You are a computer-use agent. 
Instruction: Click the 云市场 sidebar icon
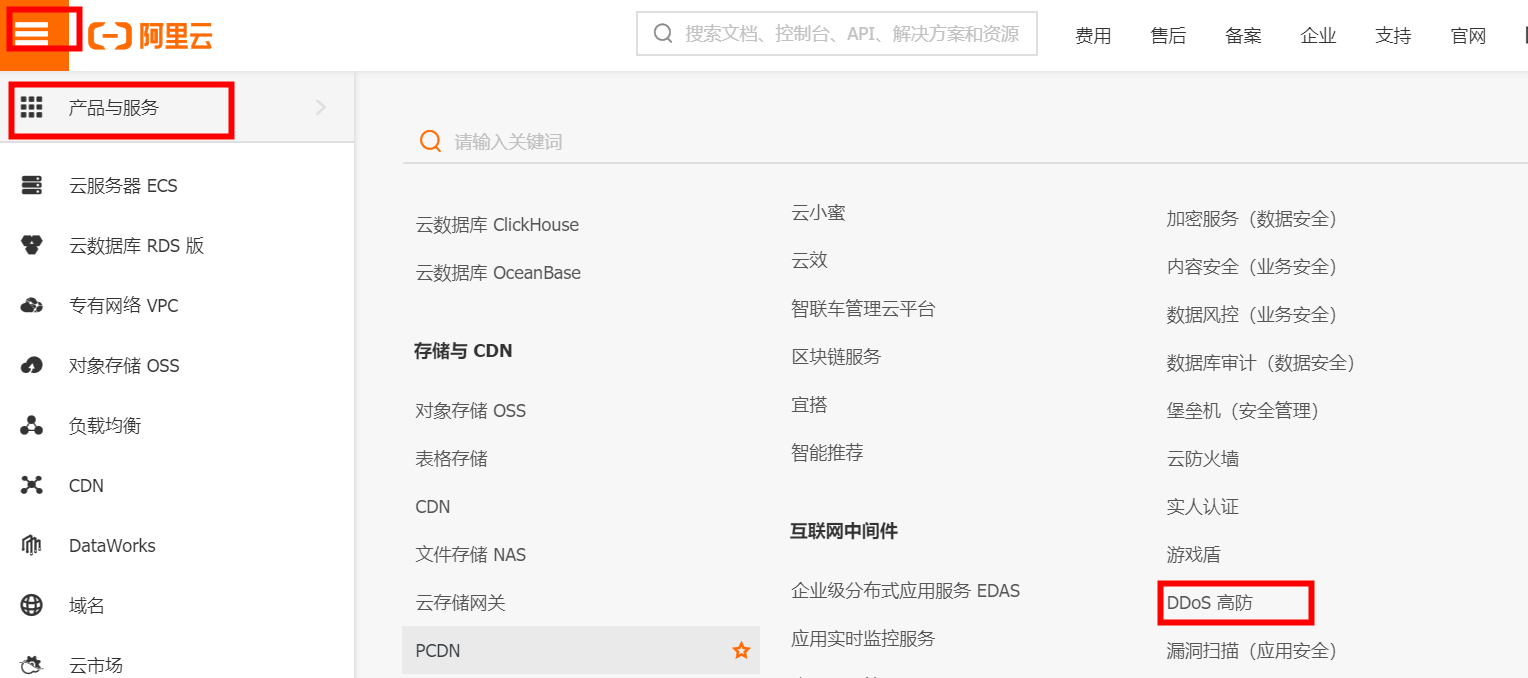coord(32,664)
